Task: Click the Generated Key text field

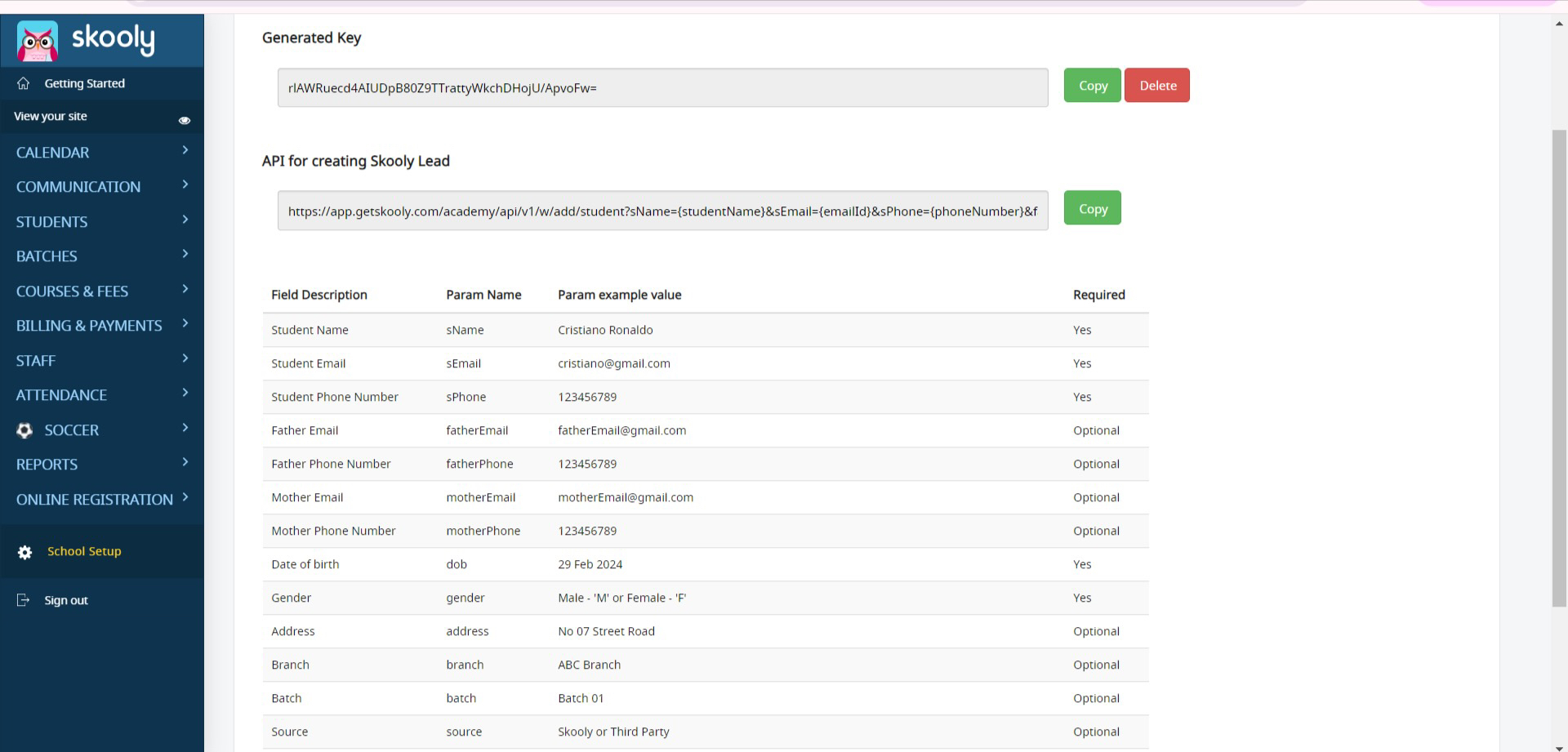Action: point(662,87)
